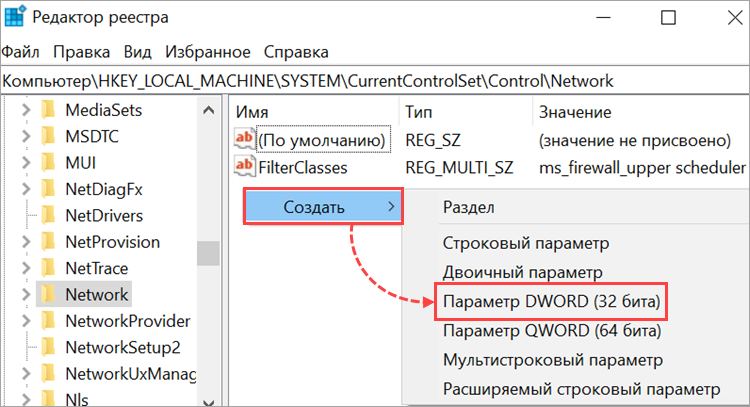Click the tree scrollbar down arrow
750x407 pixels.
pos(208,402)
